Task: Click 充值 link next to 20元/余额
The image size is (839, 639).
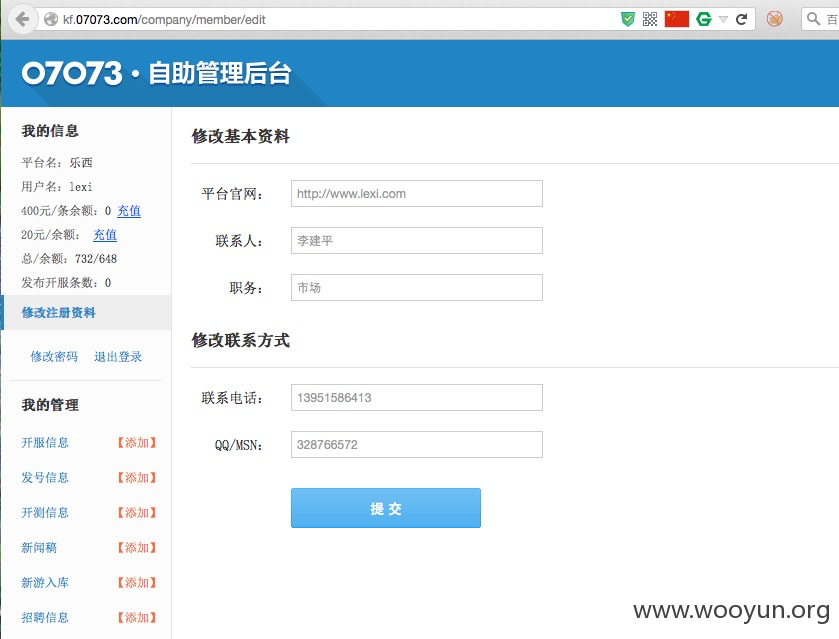Action: [105, 235]
